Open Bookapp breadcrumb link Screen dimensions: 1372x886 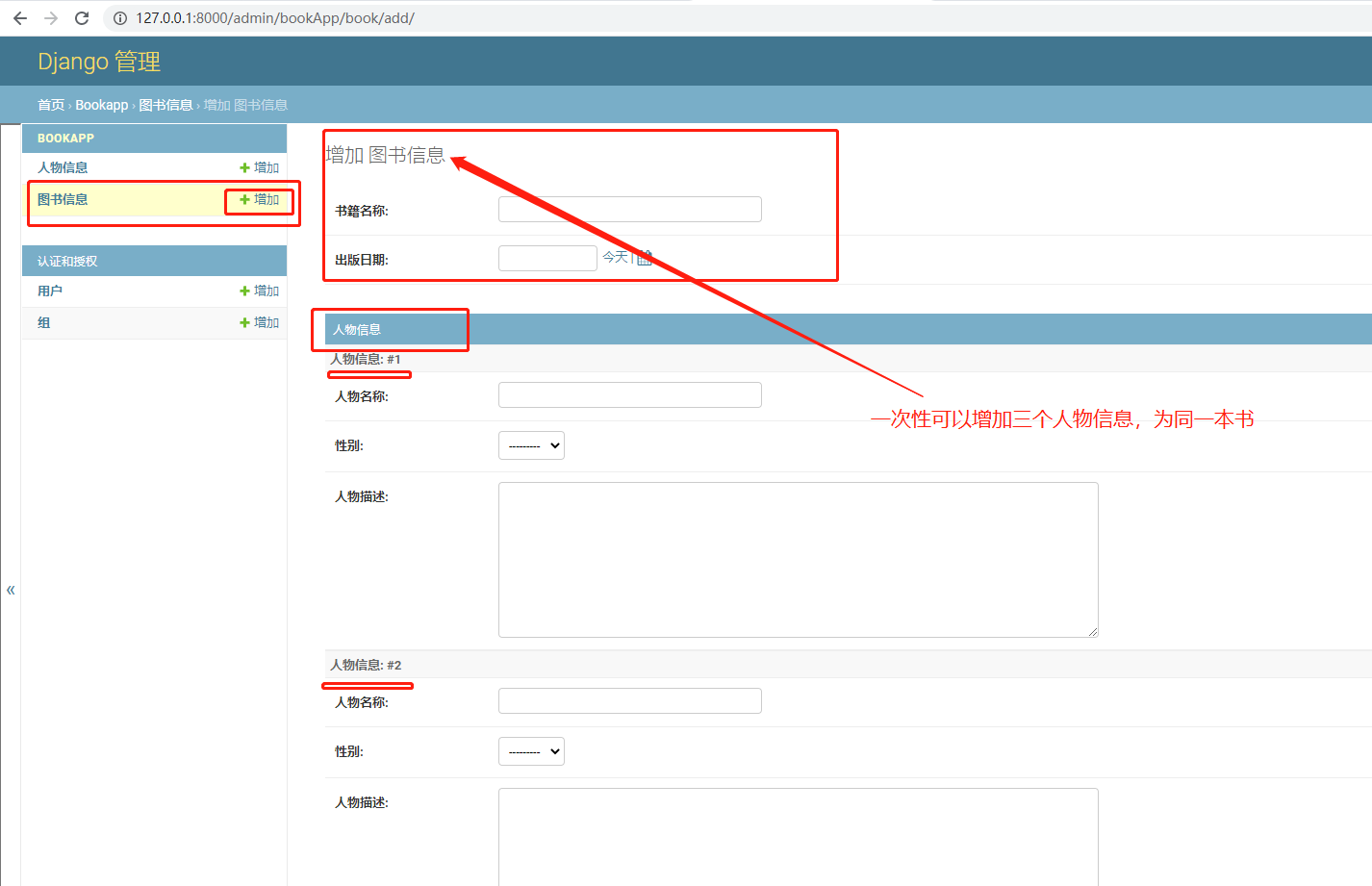pyautogui.click(x=102, y=105)
